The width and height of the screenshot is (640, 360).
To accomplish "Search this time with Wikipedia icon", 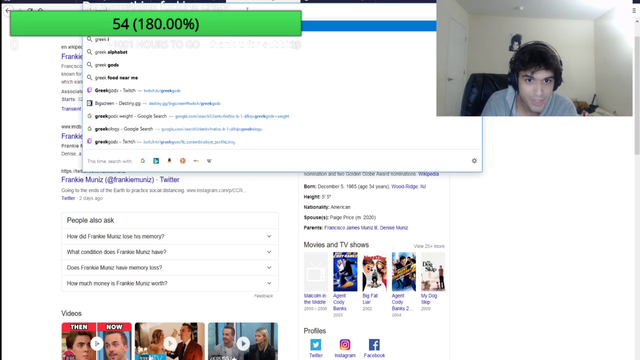I will tap(209, 161).
